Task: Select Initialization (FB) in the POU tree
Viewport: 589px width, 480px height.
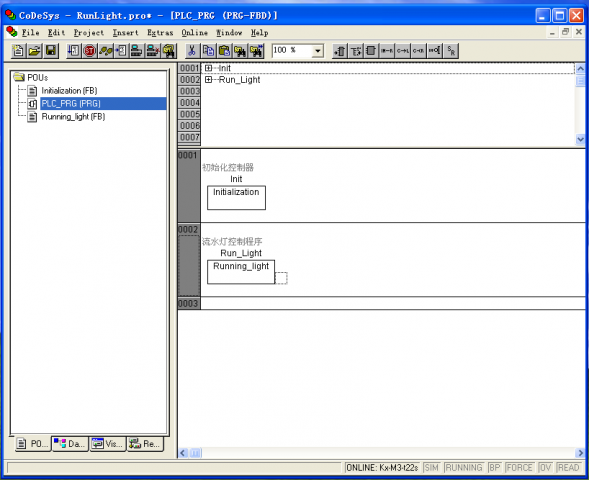Action: point(69,91)
